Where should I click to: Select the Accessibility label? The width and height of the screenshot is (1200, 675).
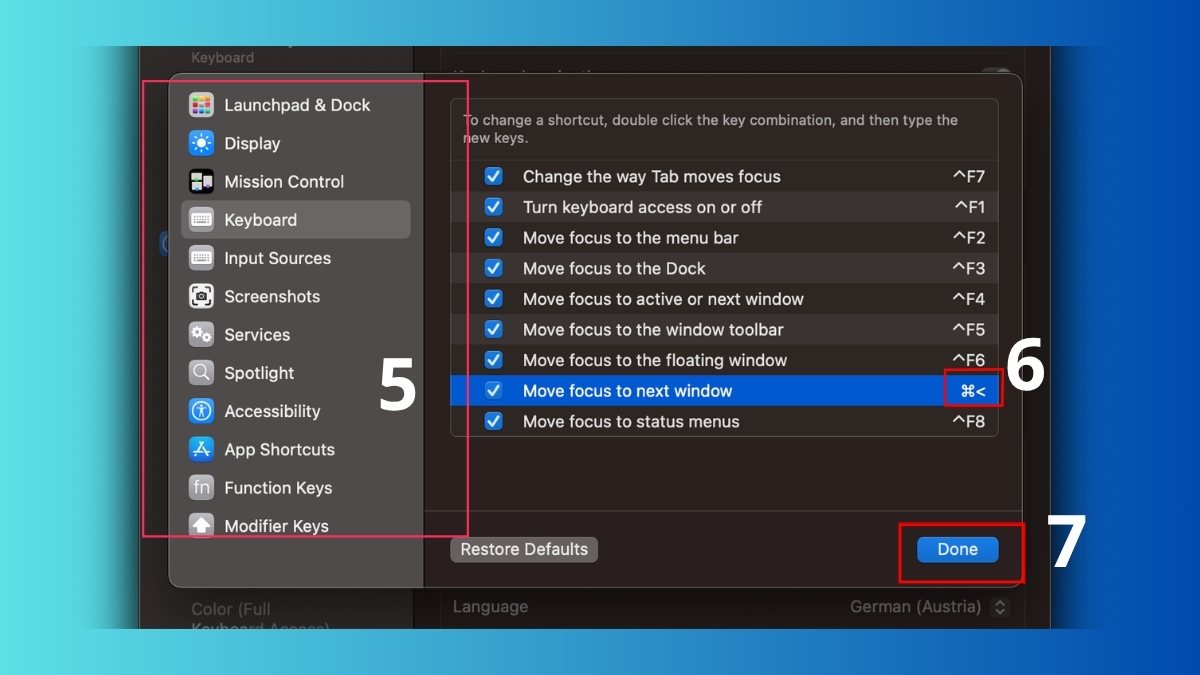272,411
